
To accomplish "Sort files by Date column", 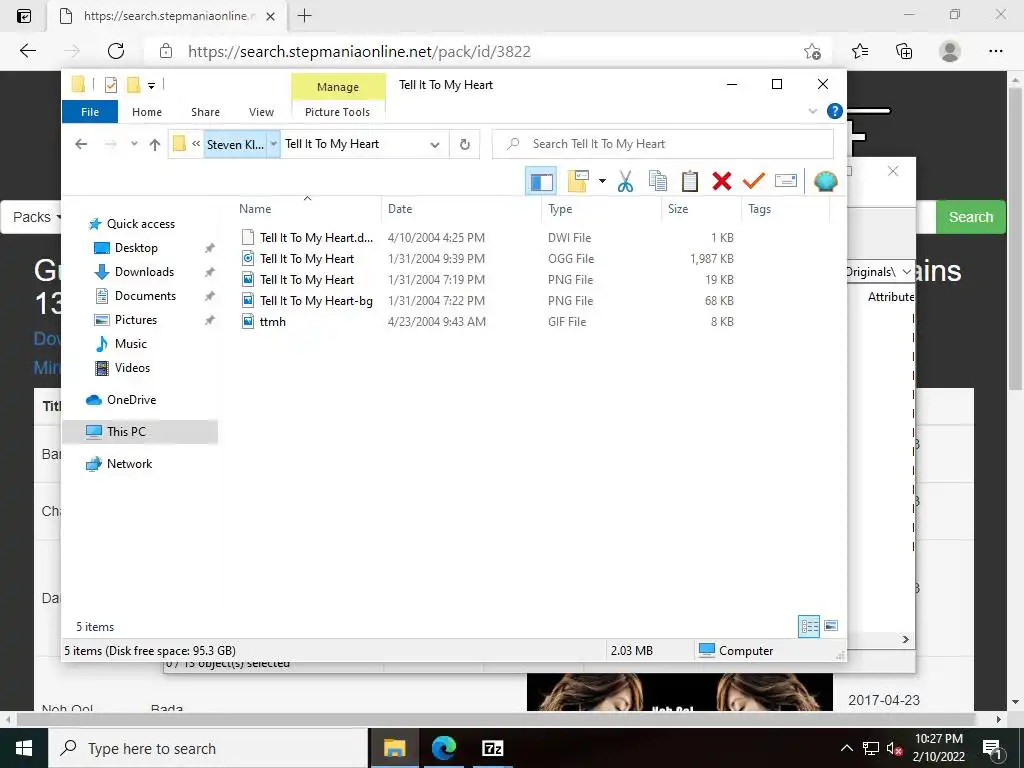I will point(400,209).
